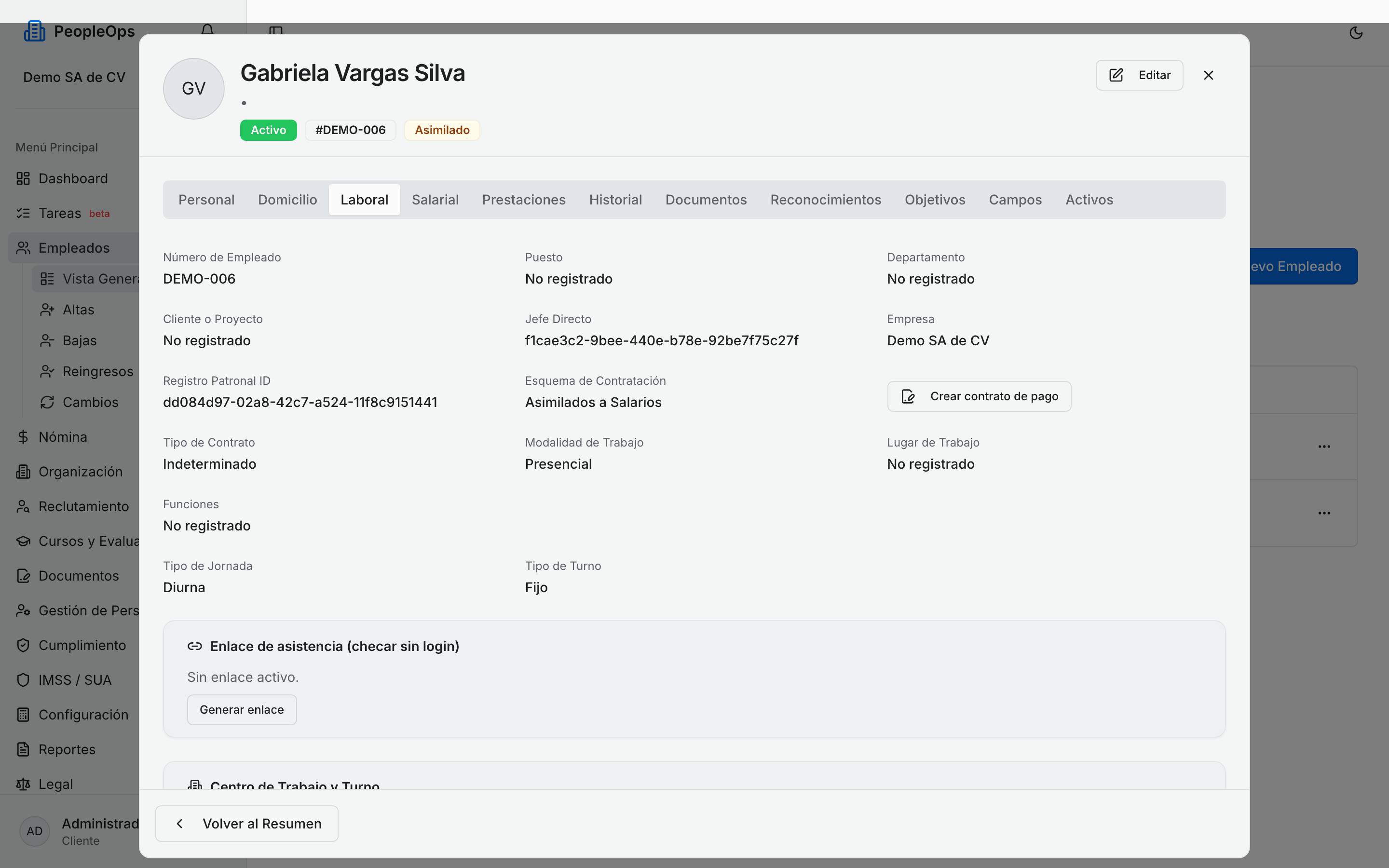Click the #DEMO-006 badge

[x=351, y=130]
